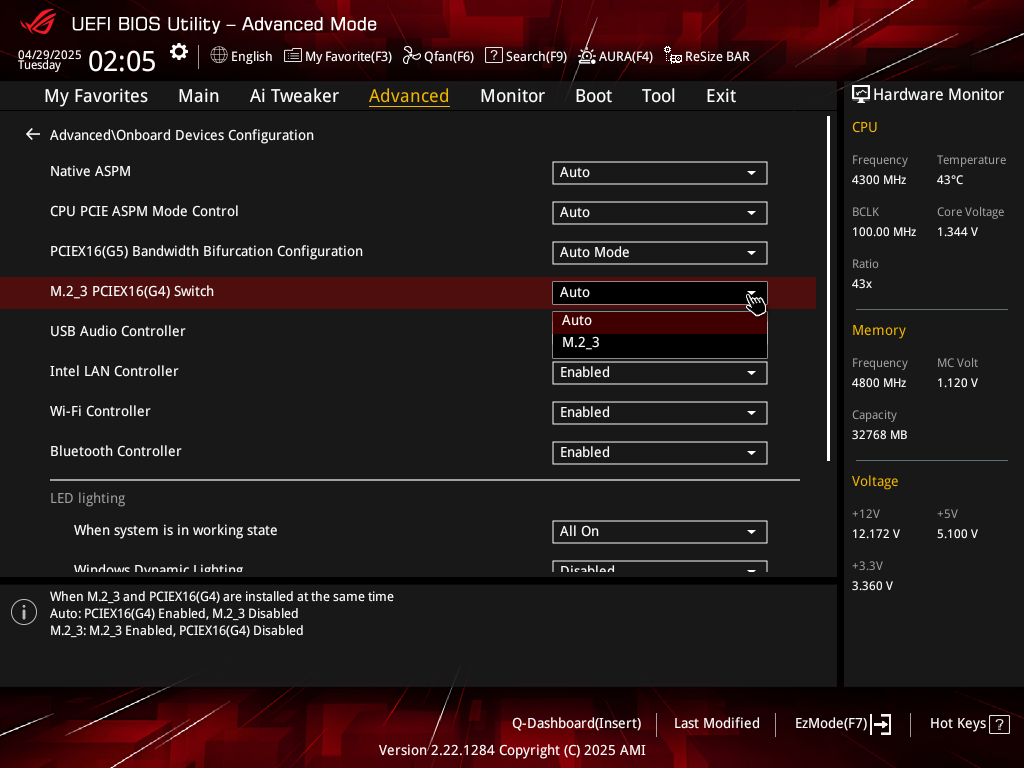Open PCIEX16(G5) Bandwidth Bifurcation dropdown
Image resolution: width=1024 pixels, height=768 pixels.
[660, 253]
